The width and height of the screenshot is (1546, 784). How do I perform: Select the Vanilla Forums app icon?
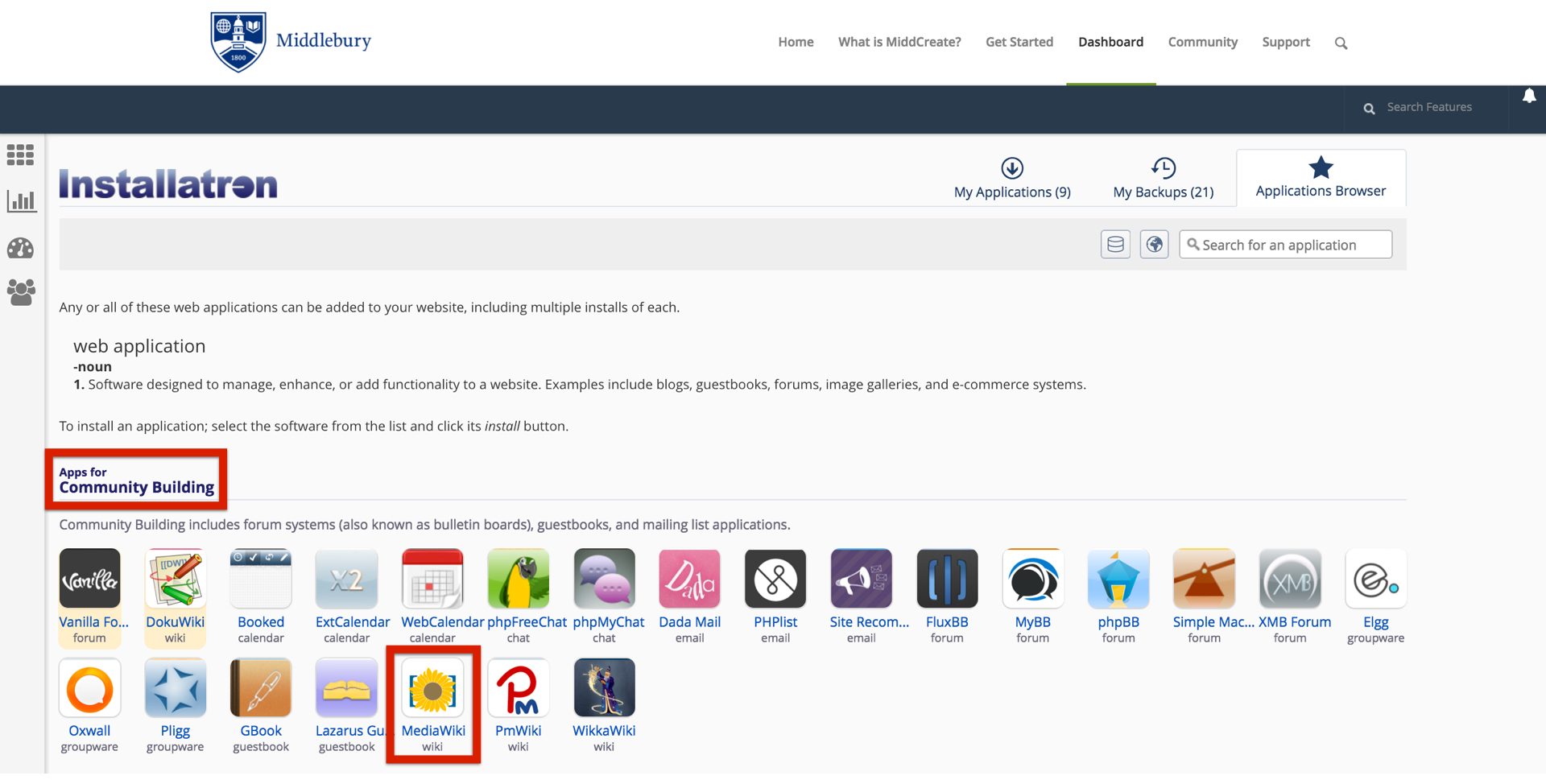click(x=89, y=579)
